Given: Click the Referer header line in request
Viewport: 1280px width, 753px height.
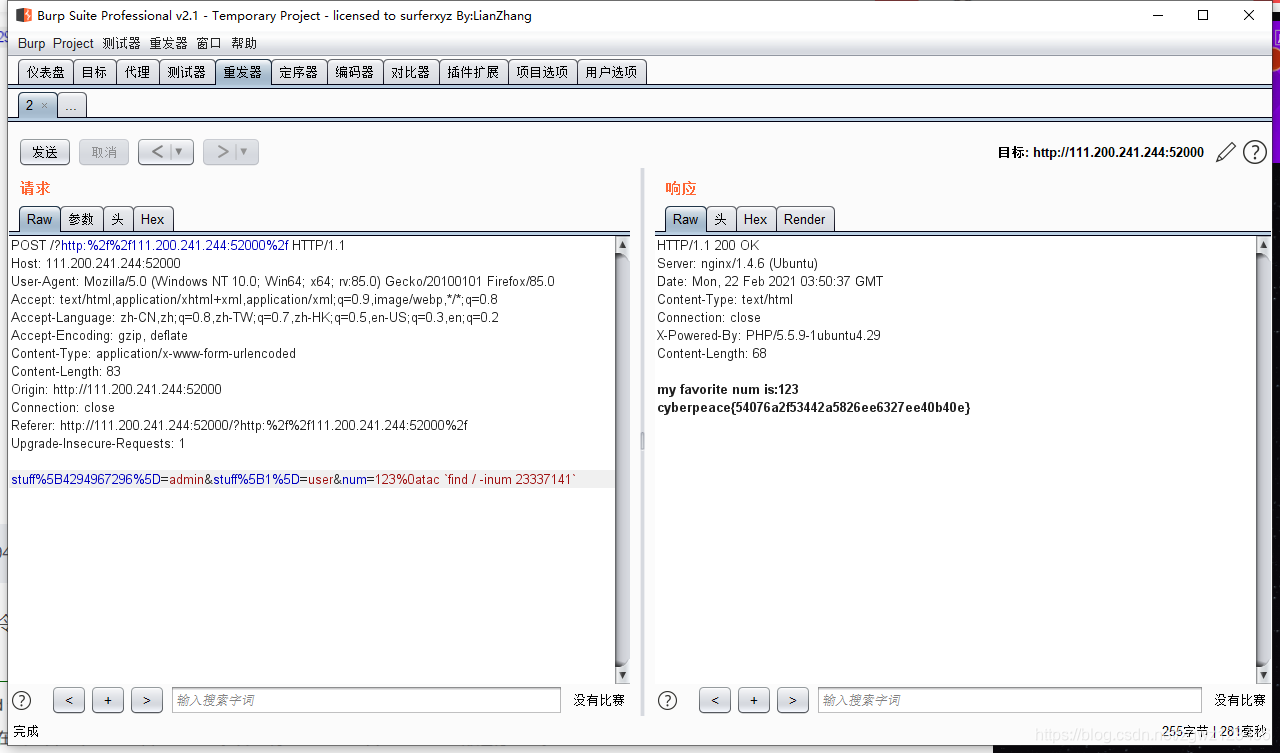Looking at the screenshot, I should click(x=239, y=426).
